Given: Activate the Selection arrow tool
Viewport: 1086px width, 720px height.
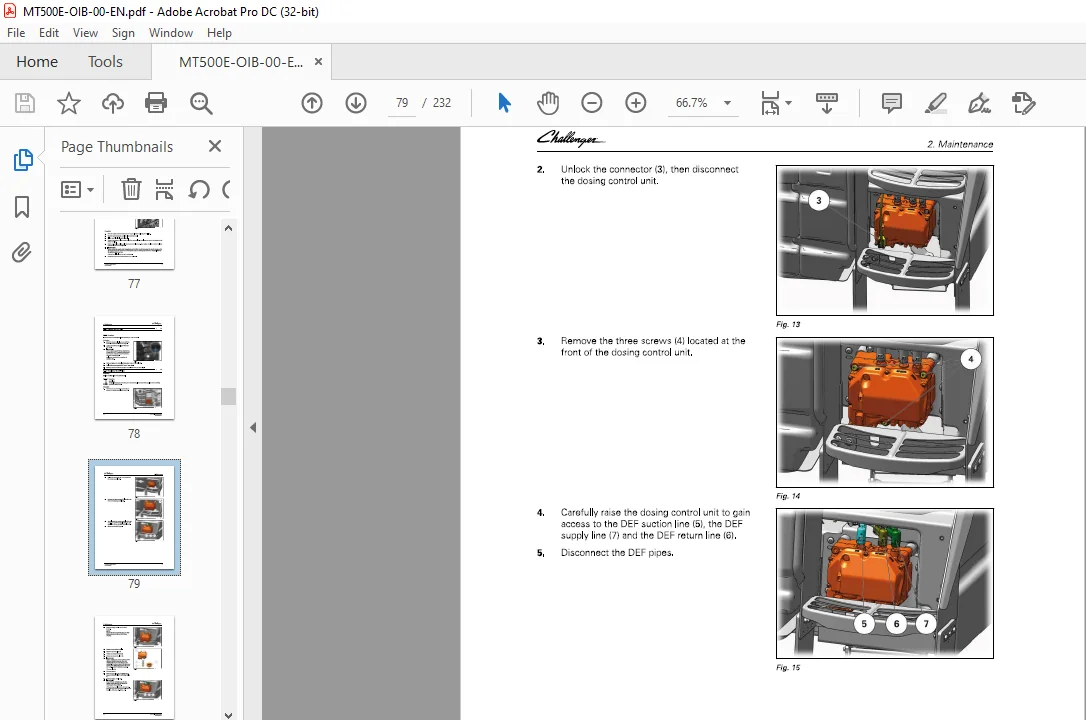Looking at the screenshot, I should (504, 103).
